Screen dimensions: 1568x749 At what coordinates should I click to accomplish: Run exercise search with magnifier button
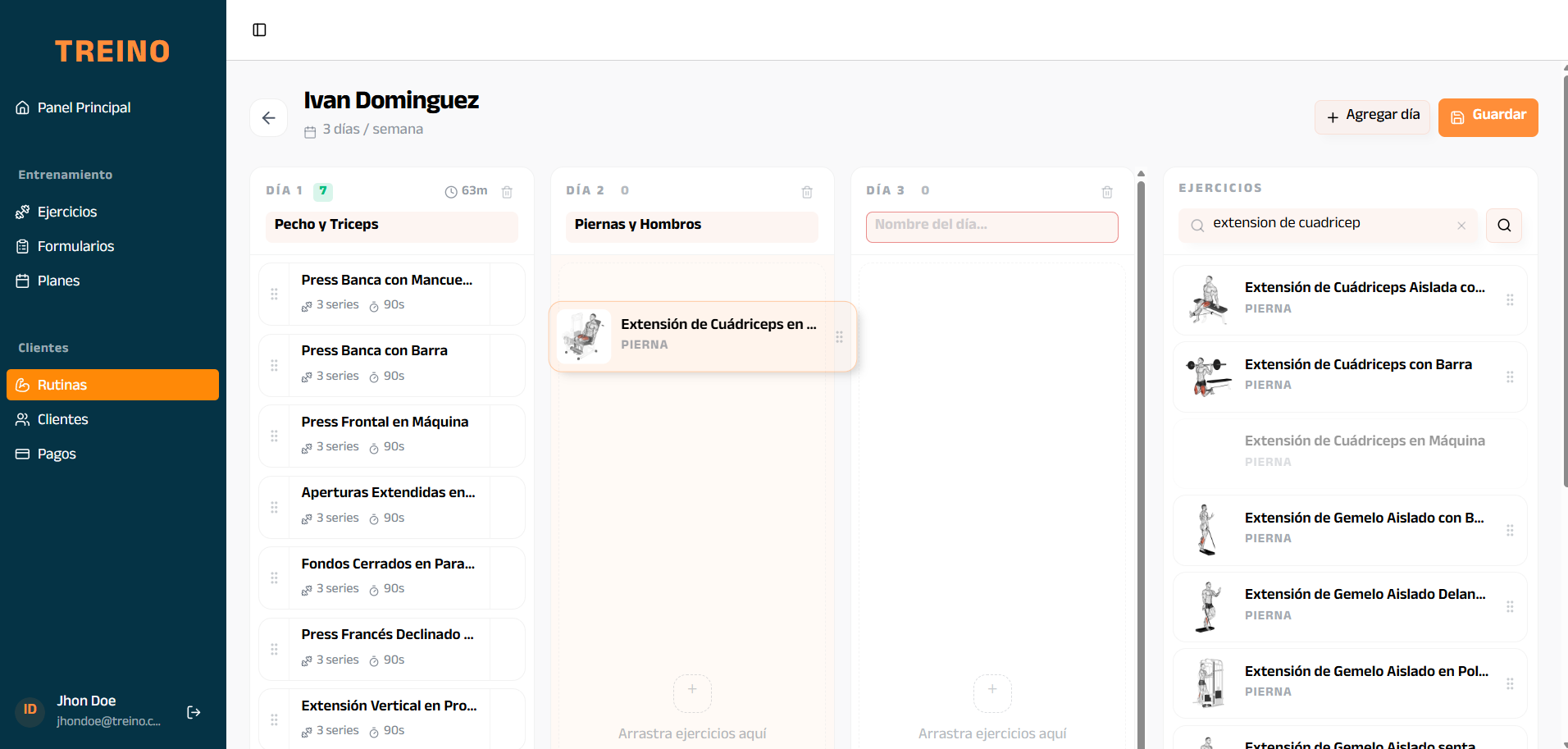coord(1504,226)
